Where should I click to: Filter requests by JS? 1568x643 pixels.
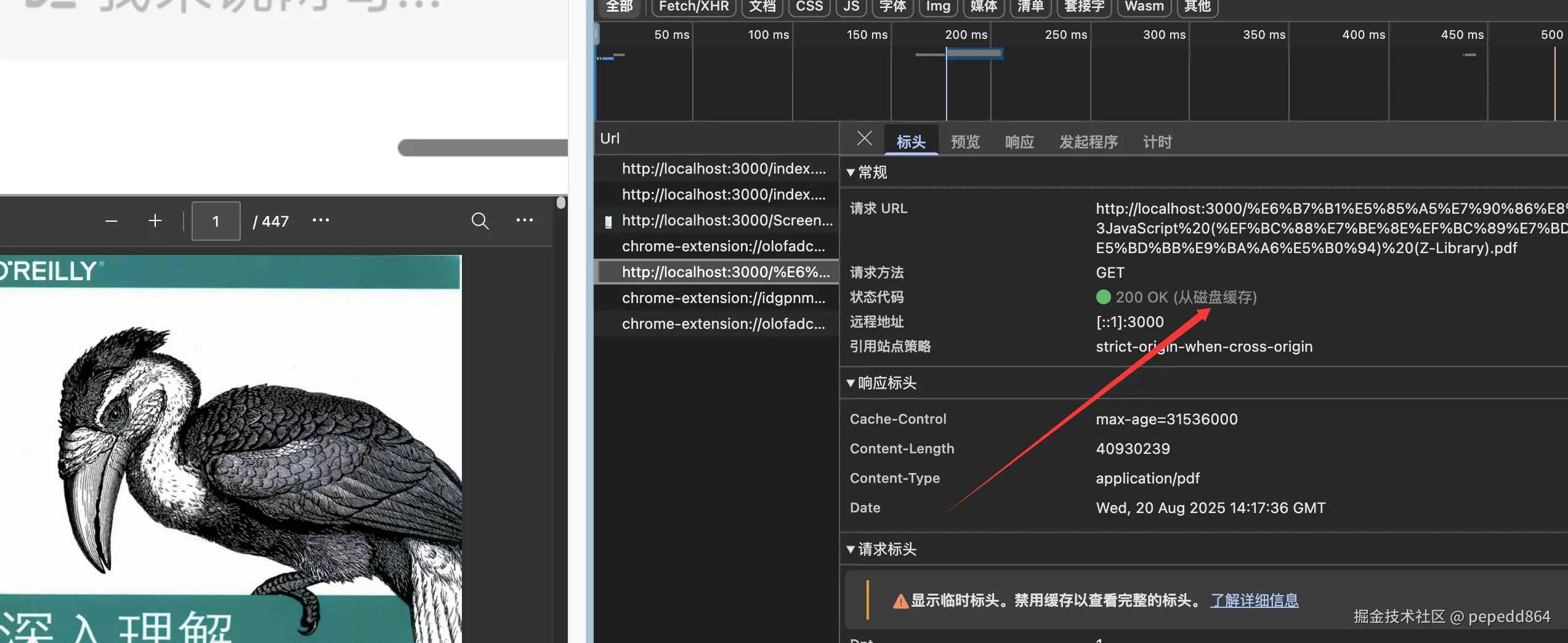tap(851, 7)
